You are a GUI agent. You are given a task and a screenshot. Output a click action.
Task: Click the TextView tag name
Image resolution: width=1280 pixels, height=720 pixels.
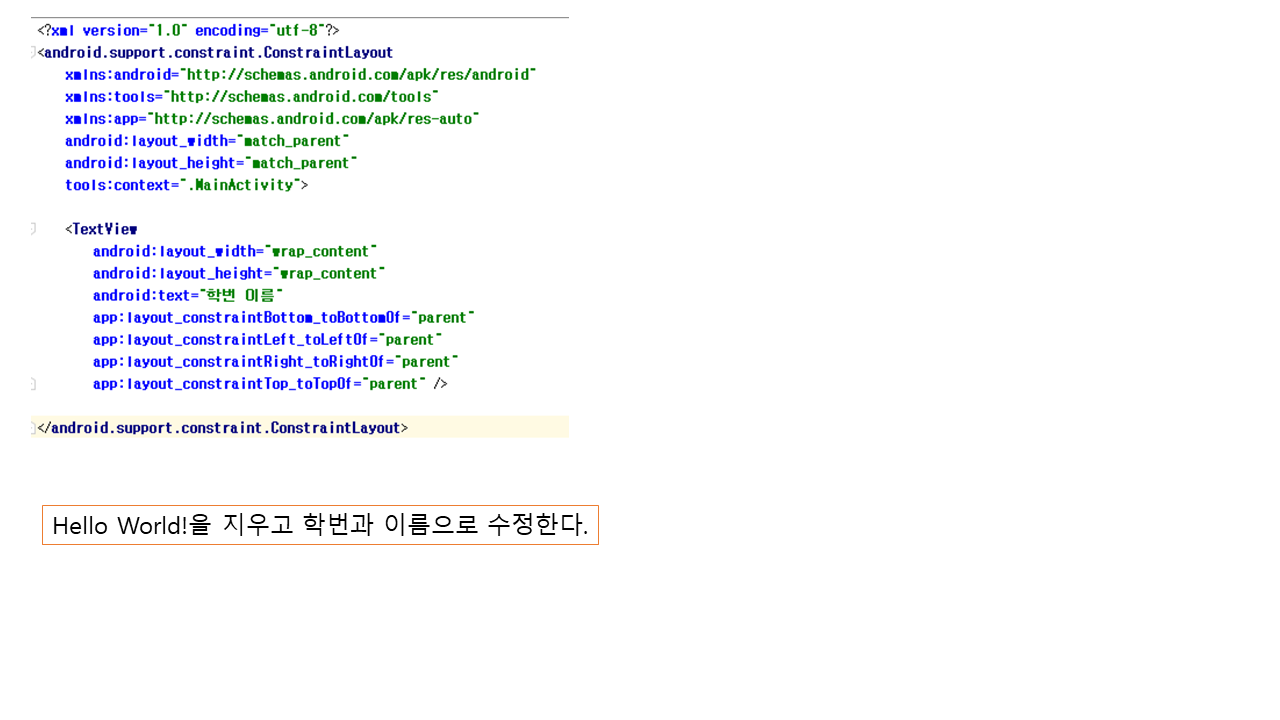(104, 229)
